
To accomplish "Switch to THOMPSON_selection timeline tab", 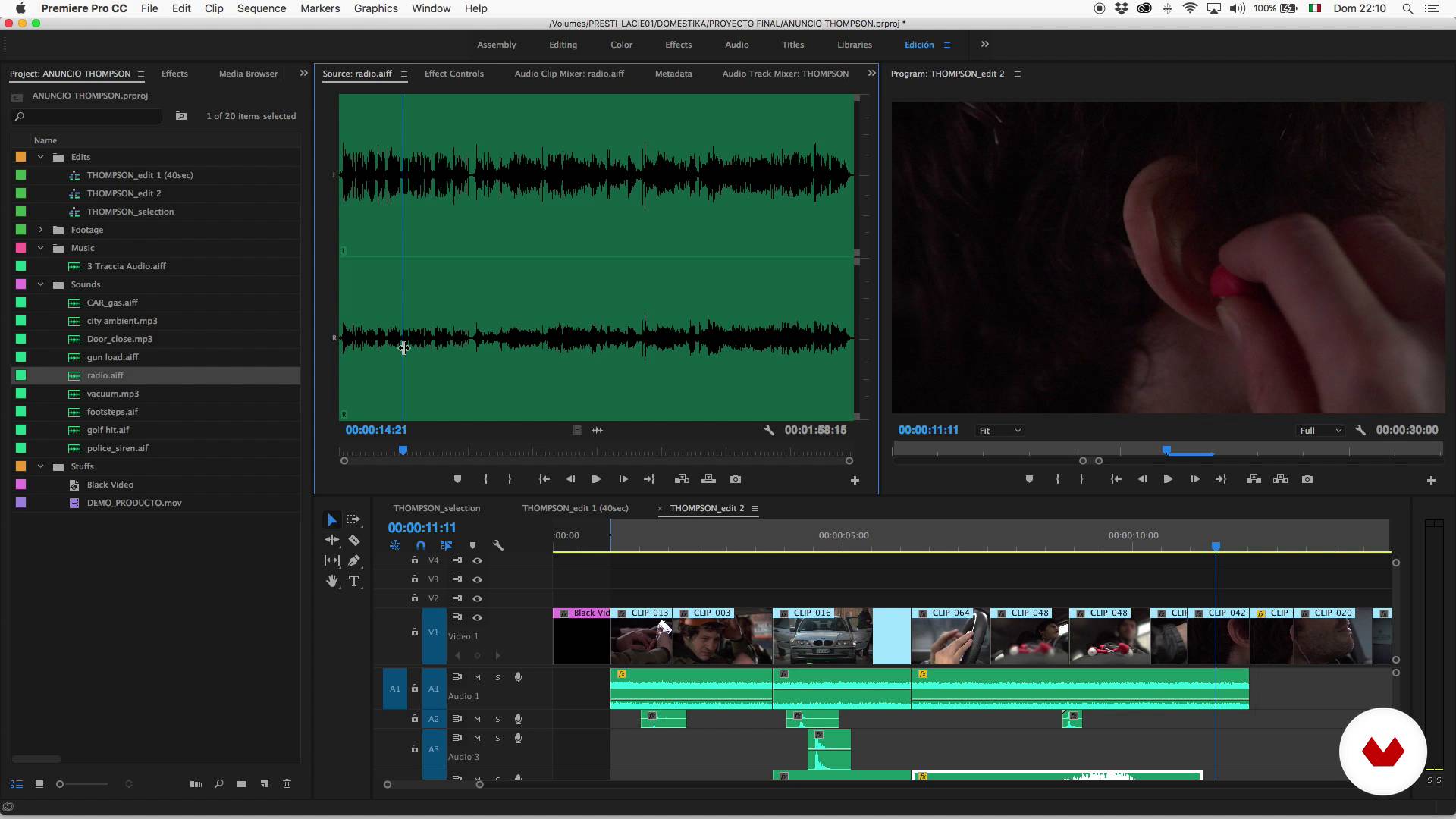I will [x=437, y=508].
